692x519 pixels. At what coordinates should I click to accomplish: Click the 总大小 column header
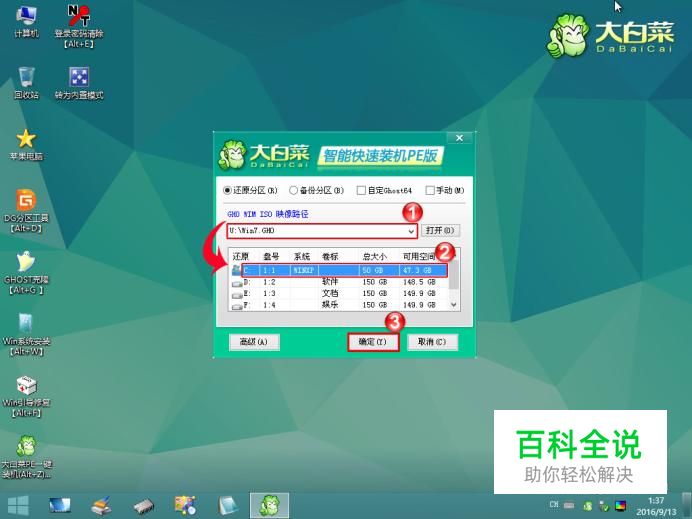coord(374,256)
